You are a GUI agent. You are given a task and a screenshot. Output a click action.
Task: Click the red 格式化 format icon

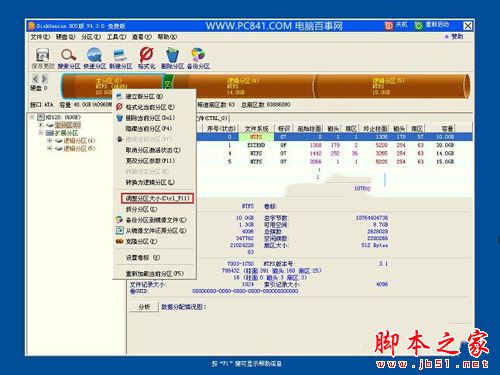click(x=146, y=55)
